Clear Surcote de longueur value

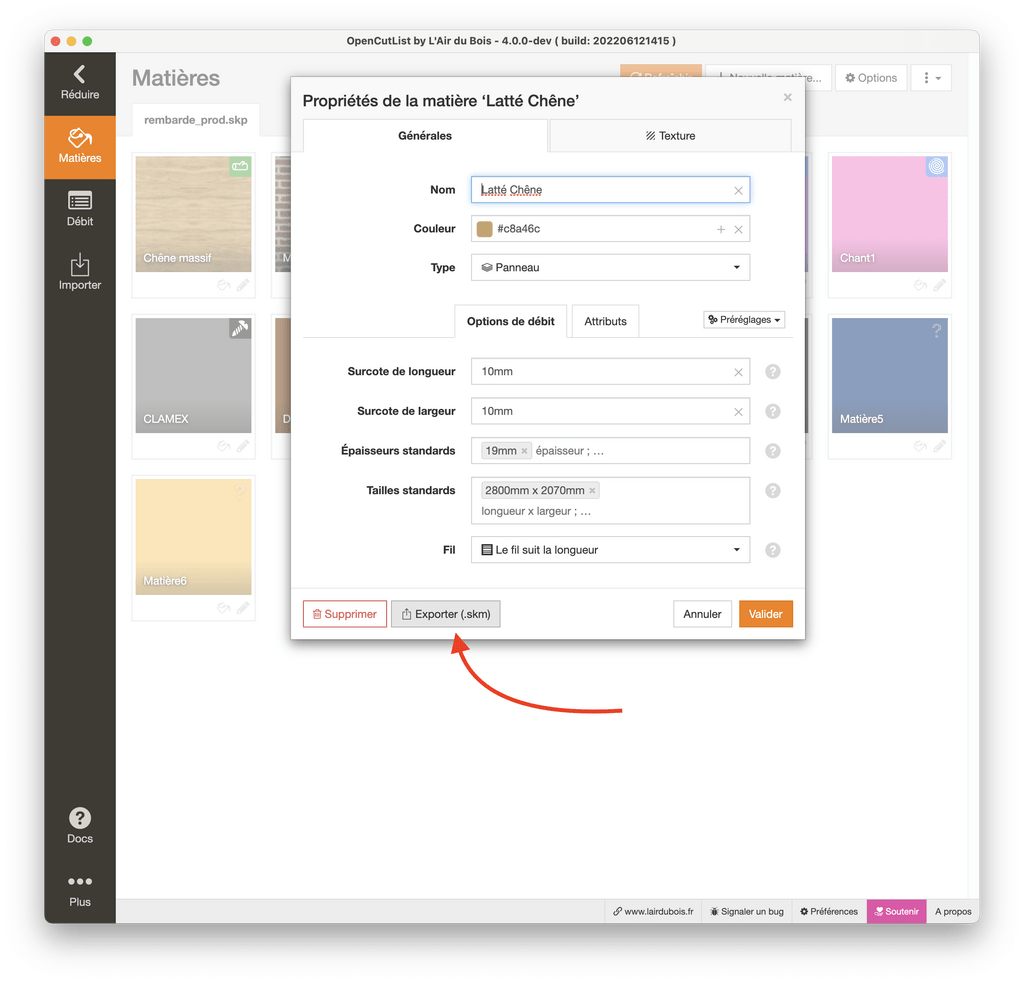[738, 372]
